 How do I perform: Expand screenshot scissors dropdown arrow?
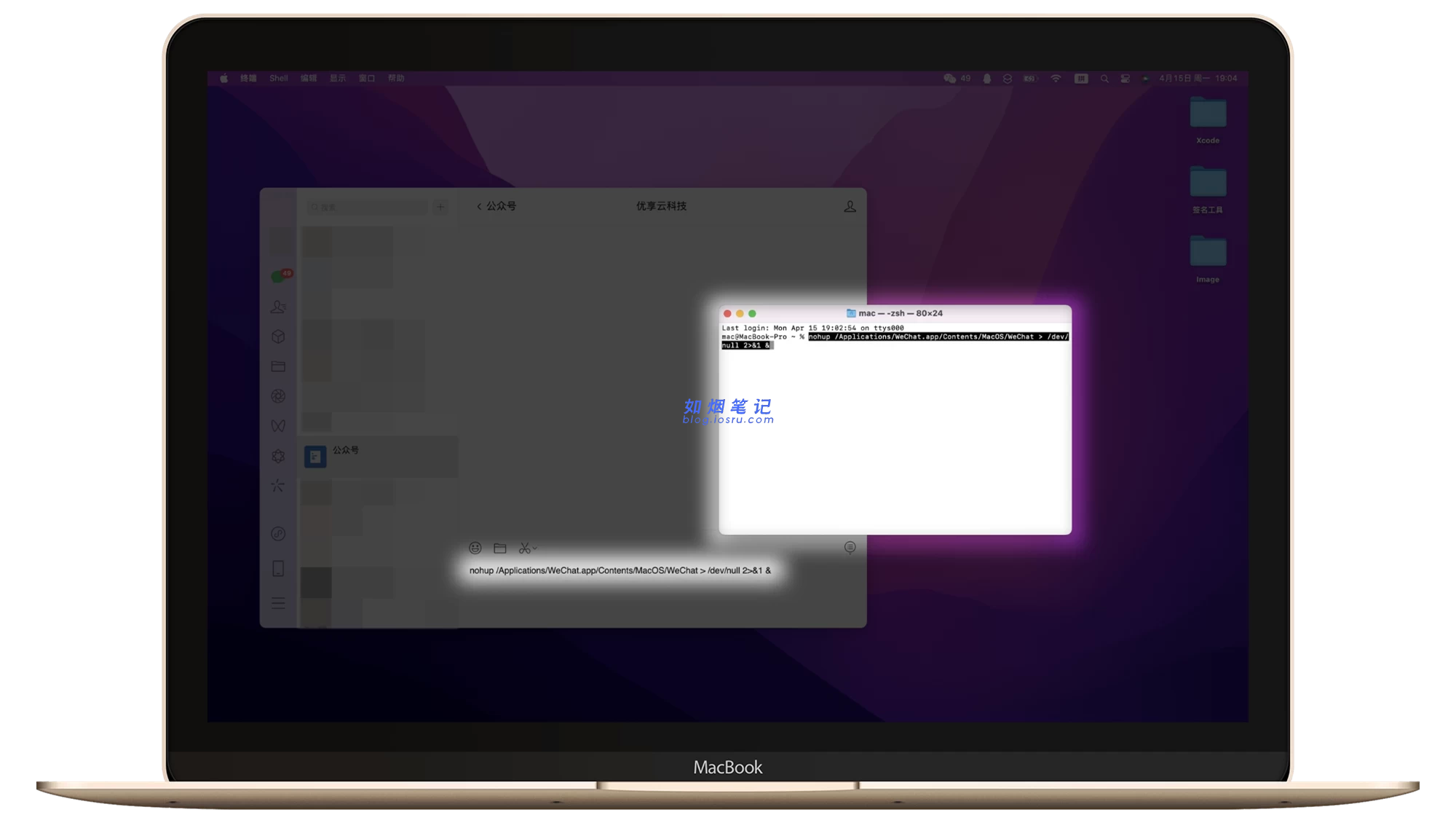tap(535, 548)
